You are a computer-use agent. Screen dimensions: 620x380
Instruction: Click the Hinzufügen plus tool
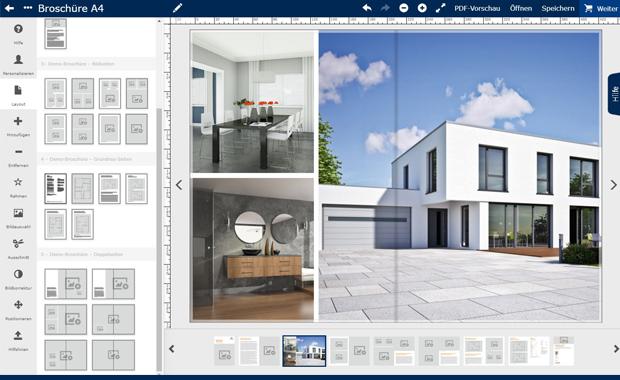[18, 126]
